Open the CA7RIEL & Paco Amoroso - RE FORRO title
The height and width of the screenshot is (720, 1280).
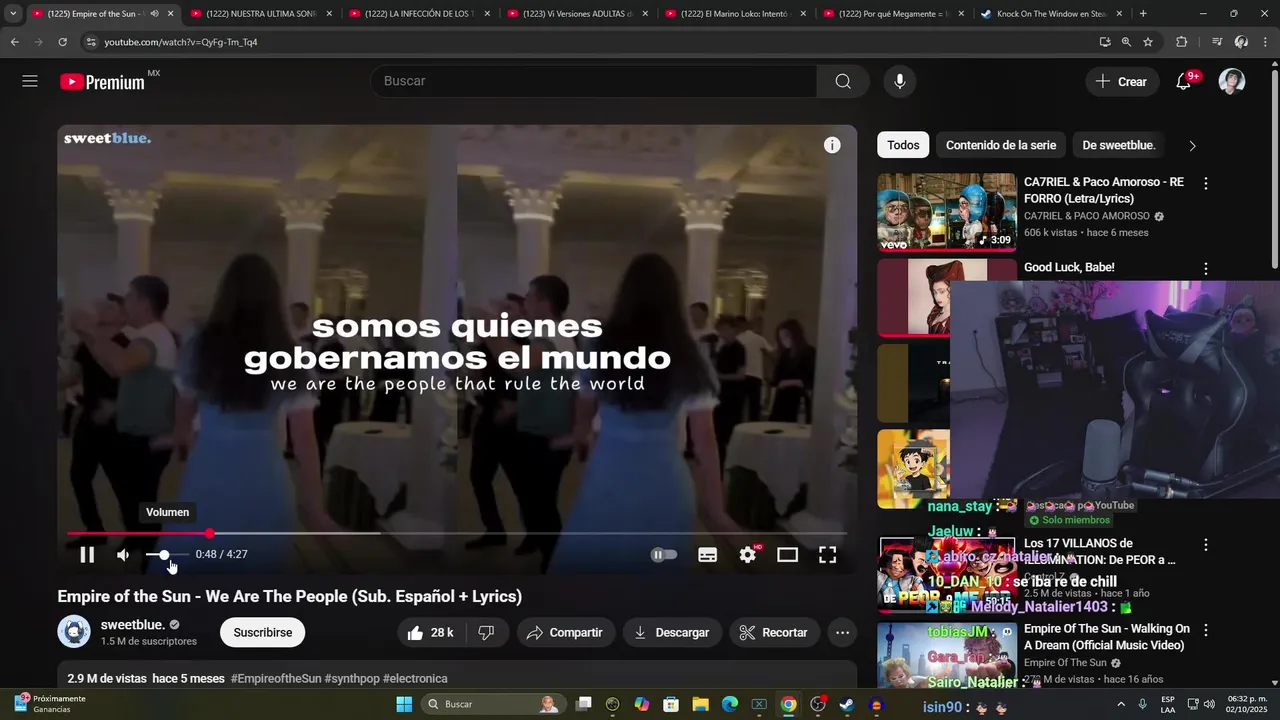[x=1104, y=190]
